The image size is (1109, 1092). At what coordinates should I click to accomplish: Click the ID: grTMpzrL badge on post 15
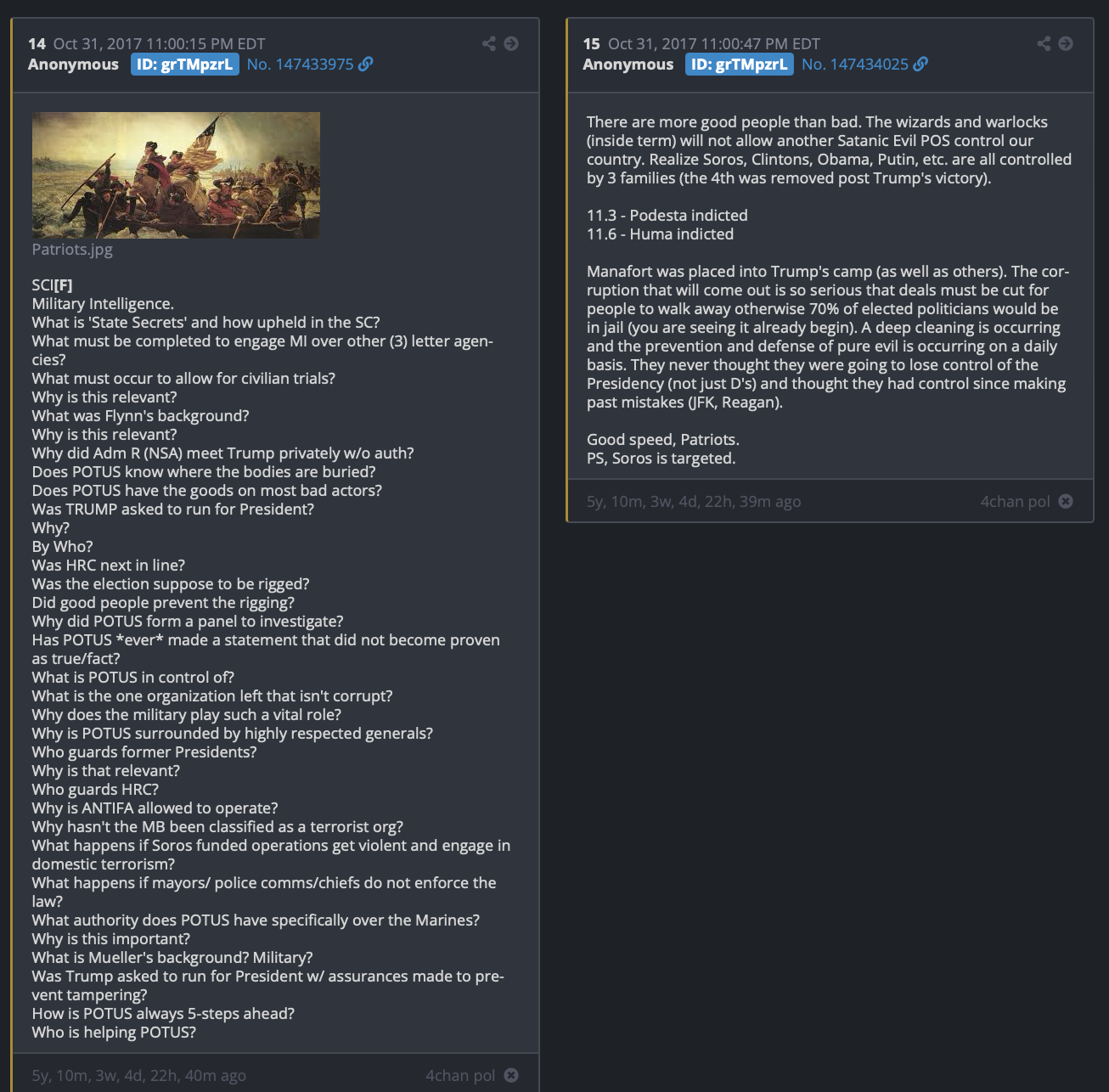click(740, 65)
